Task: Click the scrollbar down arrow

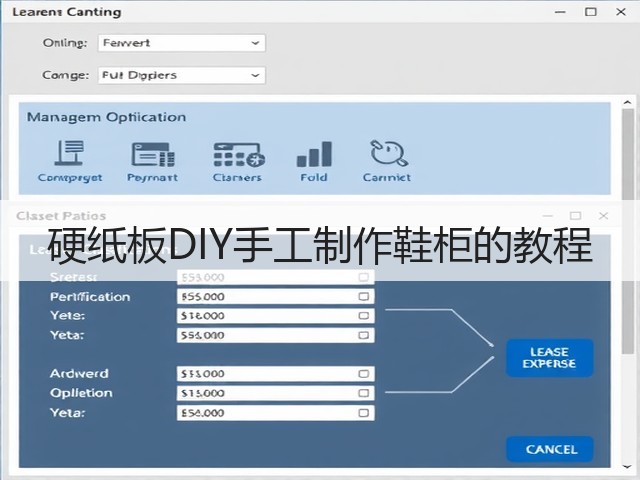Action: tap(627, 466)
